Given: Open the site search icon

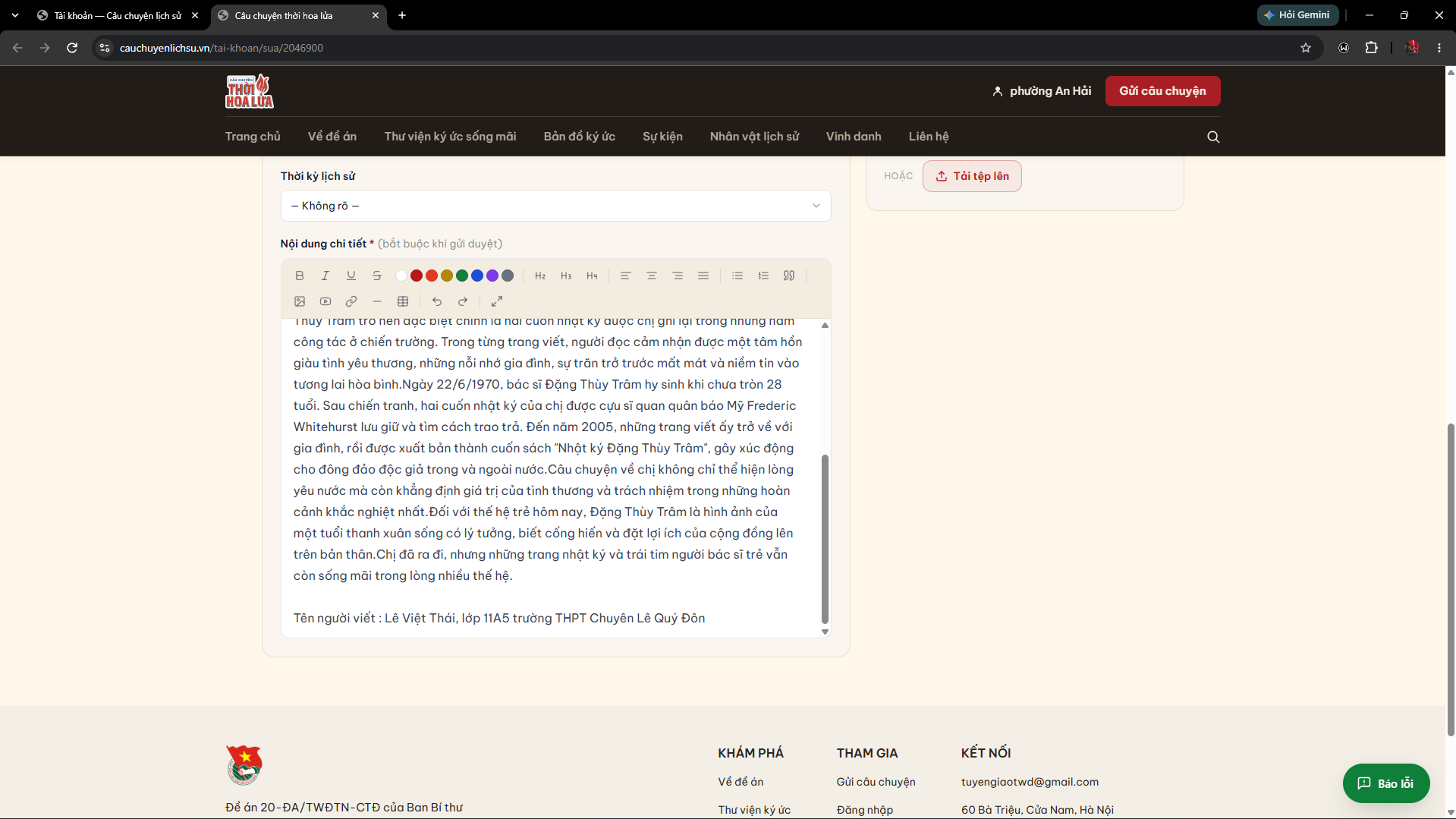Looking at the screenshot, I should [x=1213, y=137].
